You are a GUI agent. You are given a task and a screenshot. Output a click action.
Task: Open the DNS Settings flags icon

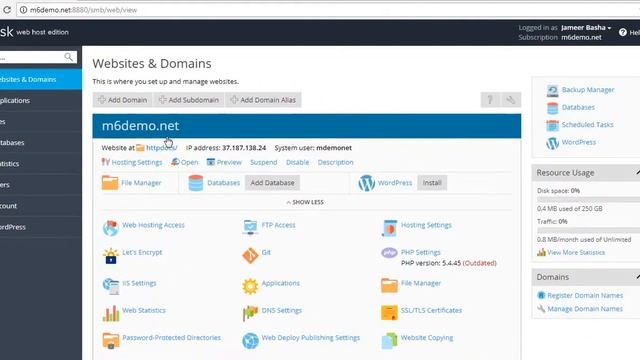coord(250,313)
